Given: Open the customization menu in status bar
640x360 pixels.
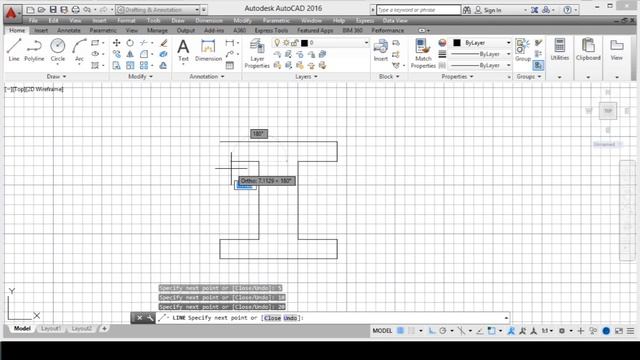Looking at the screenshot, I should [x=631, y=331].
